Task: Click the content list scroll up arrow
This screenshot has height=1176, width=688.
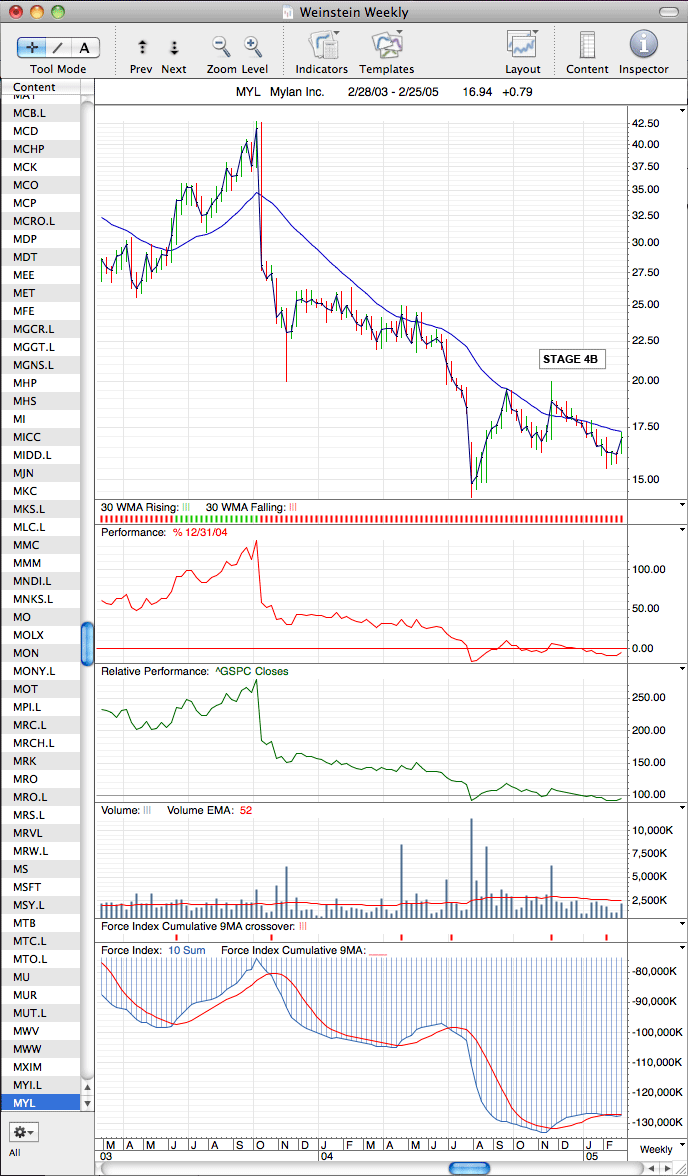Action: (87, 1087)
